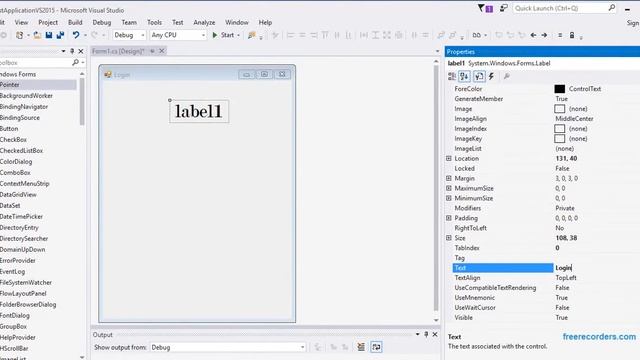Select the label1 control on the form
The height and width of the screenshot is (360, 640).
(x=199, y=111)
